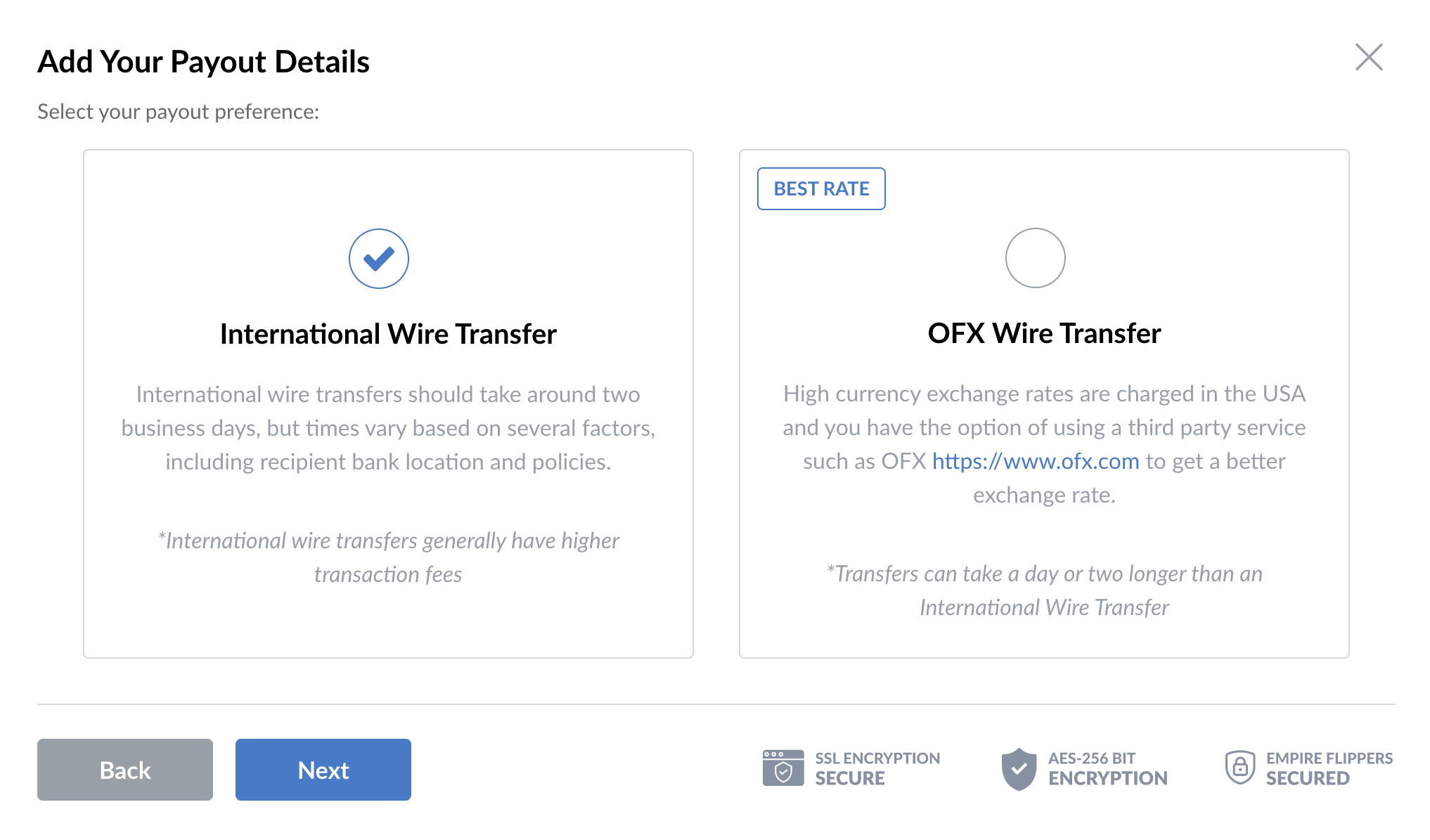Click the International wire transfer description text
Screen dimensions: 1430x840
click(x=388, y=428)
